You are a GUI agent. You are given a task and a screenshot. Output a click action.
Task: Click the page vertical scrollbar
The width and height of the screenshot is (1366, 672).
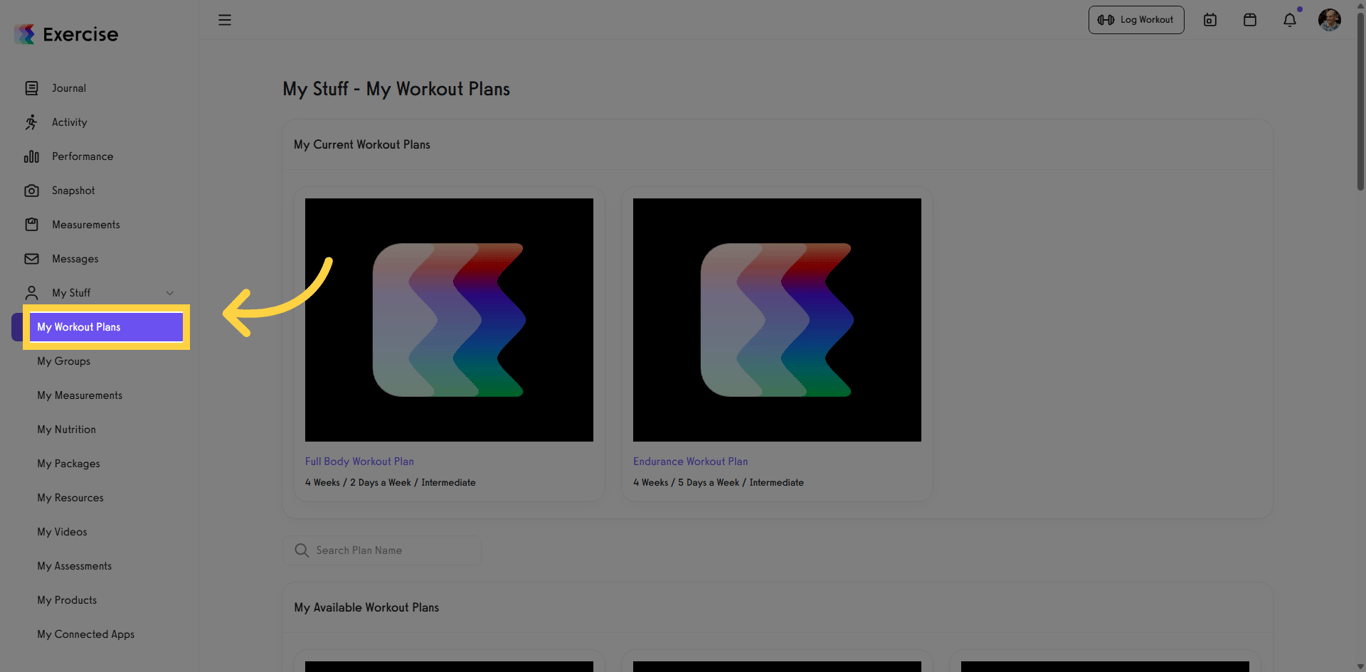tap(1360, 100)
